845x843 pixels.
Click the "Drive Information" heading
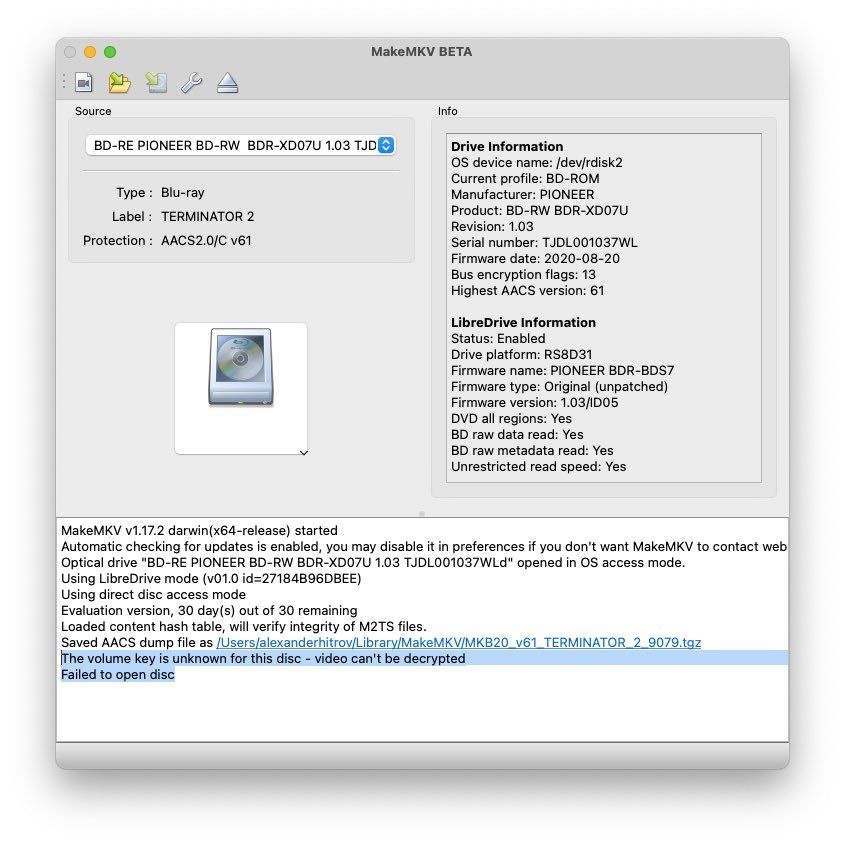[x=507, y=147]
